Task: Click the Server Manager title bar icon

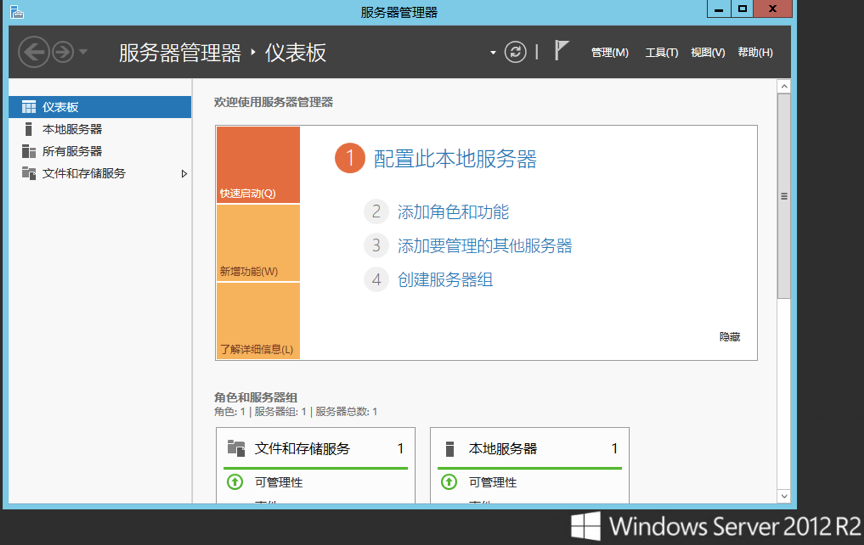Action: [x=17, y=12]
